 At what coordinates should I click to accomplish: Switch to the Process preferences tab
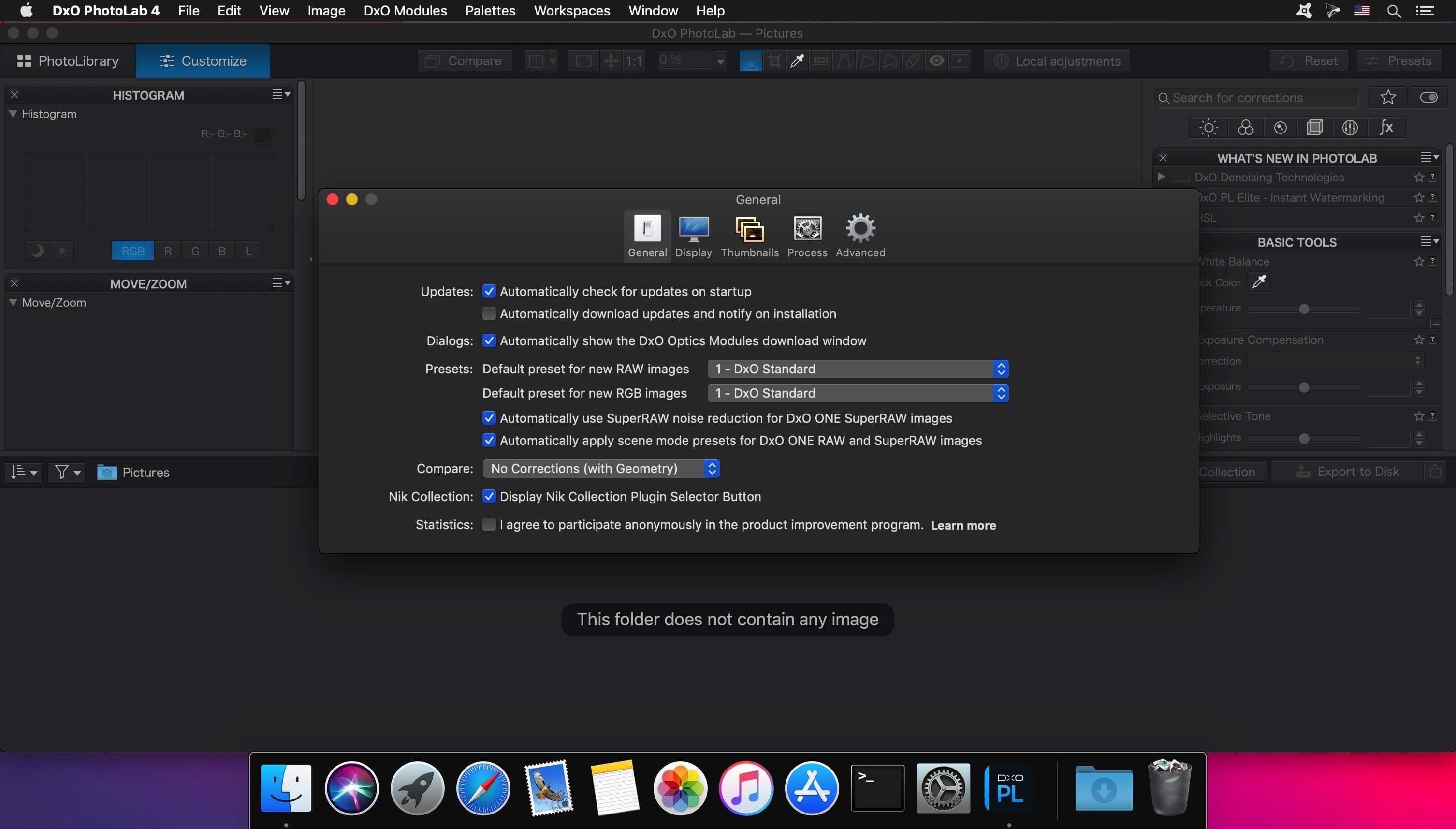(x=807, y=236)
